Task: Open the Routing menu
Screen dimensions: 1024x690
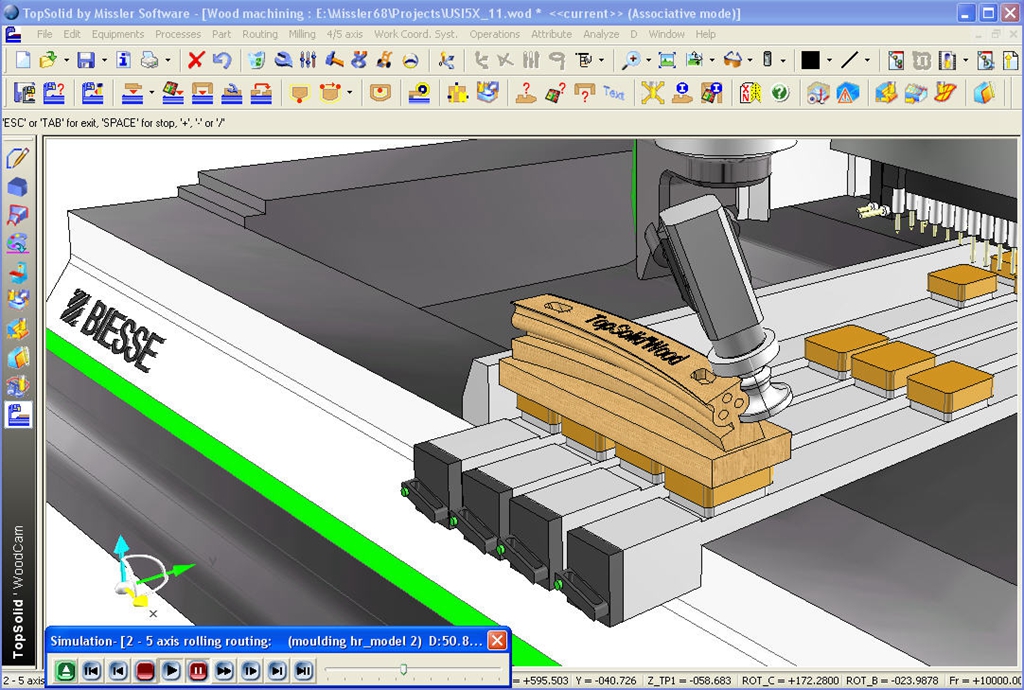Action: [260, 34]
